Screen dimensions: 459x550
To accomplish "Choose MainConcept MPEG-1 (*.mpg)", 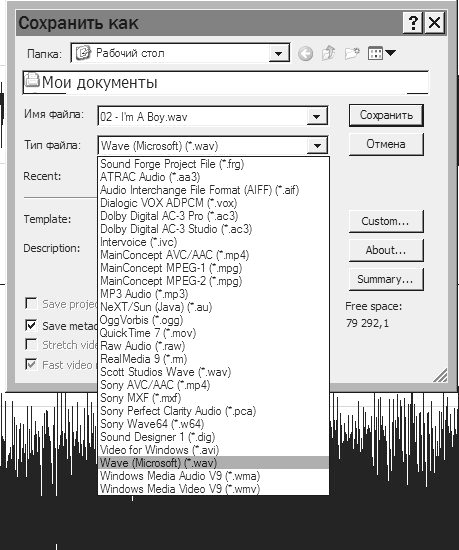I will tap(213, 268).
